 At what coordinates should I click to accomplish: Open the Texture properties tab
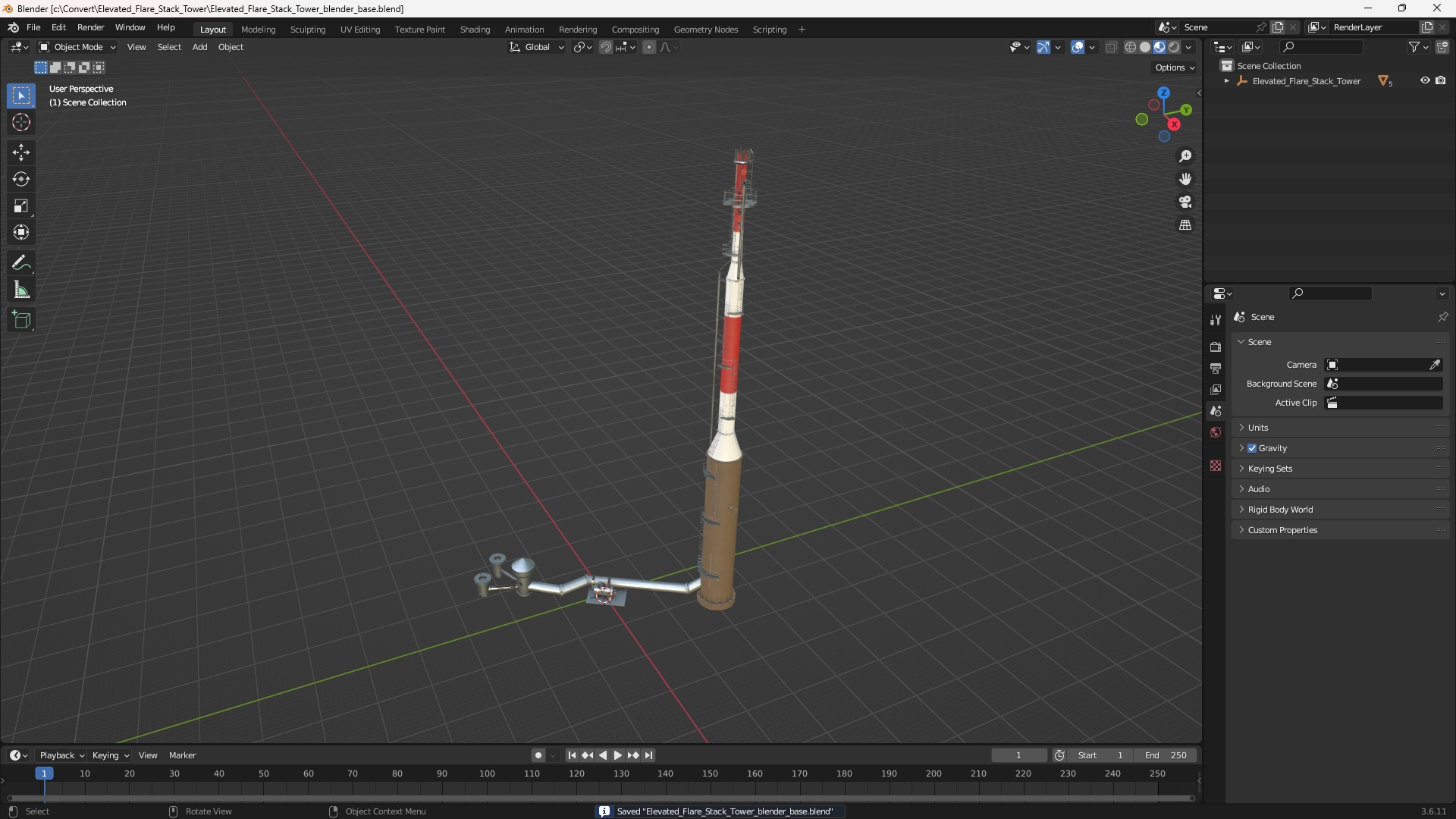coord(1216,466)
